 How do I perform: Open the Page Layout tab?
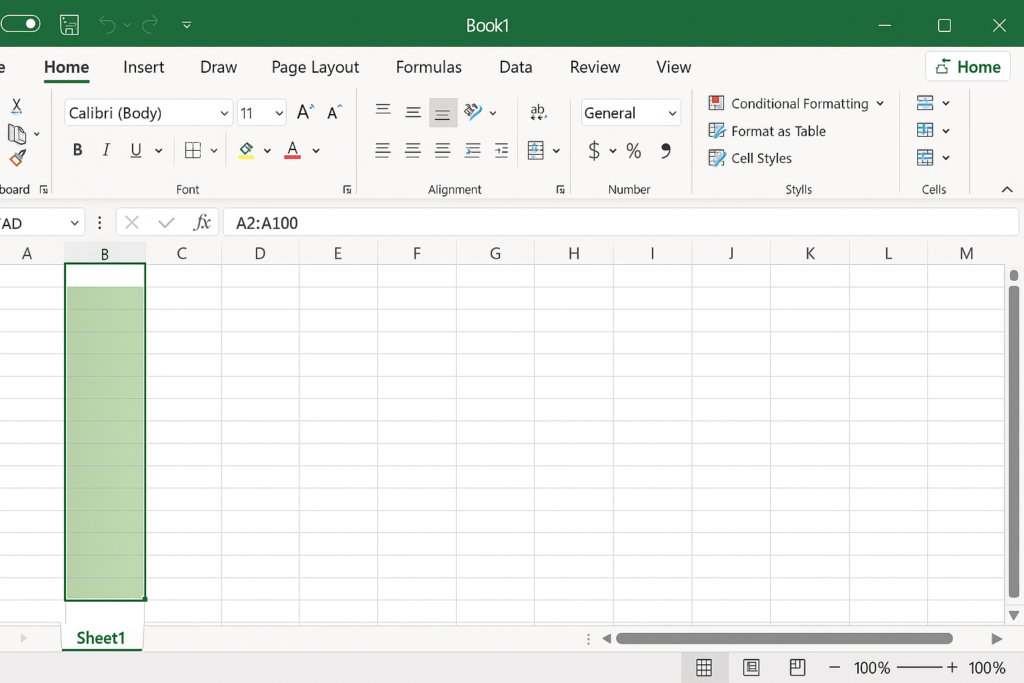[x=315, y=67]
